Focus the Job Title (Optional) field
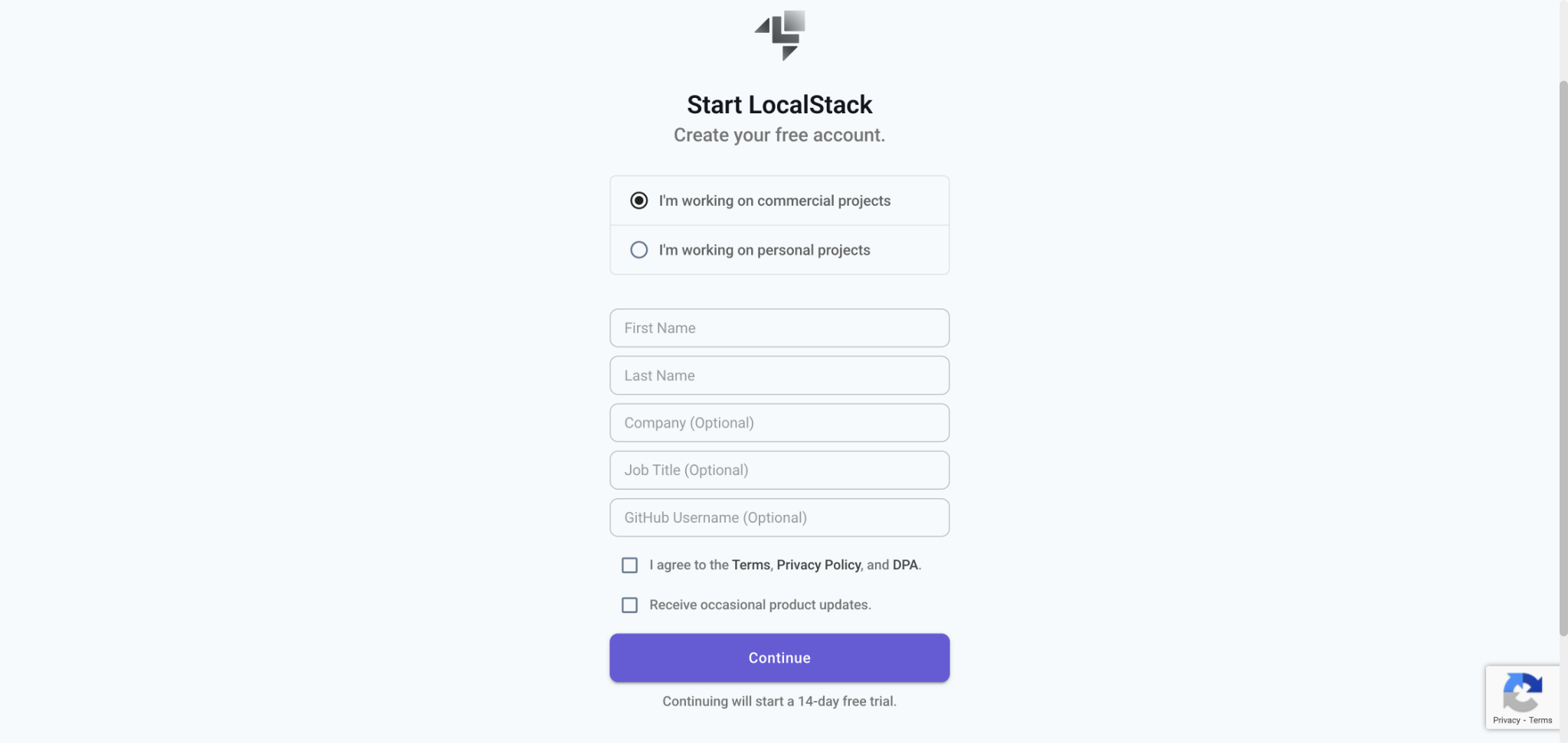The image size is (1568, 743). (778, 470)
